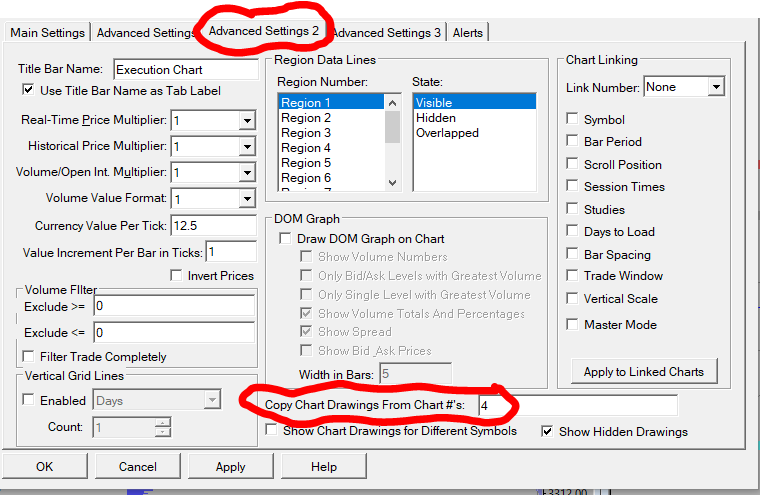Click the Help button
The height and width of the screenshot is (495, 760).
coord(323,467)
